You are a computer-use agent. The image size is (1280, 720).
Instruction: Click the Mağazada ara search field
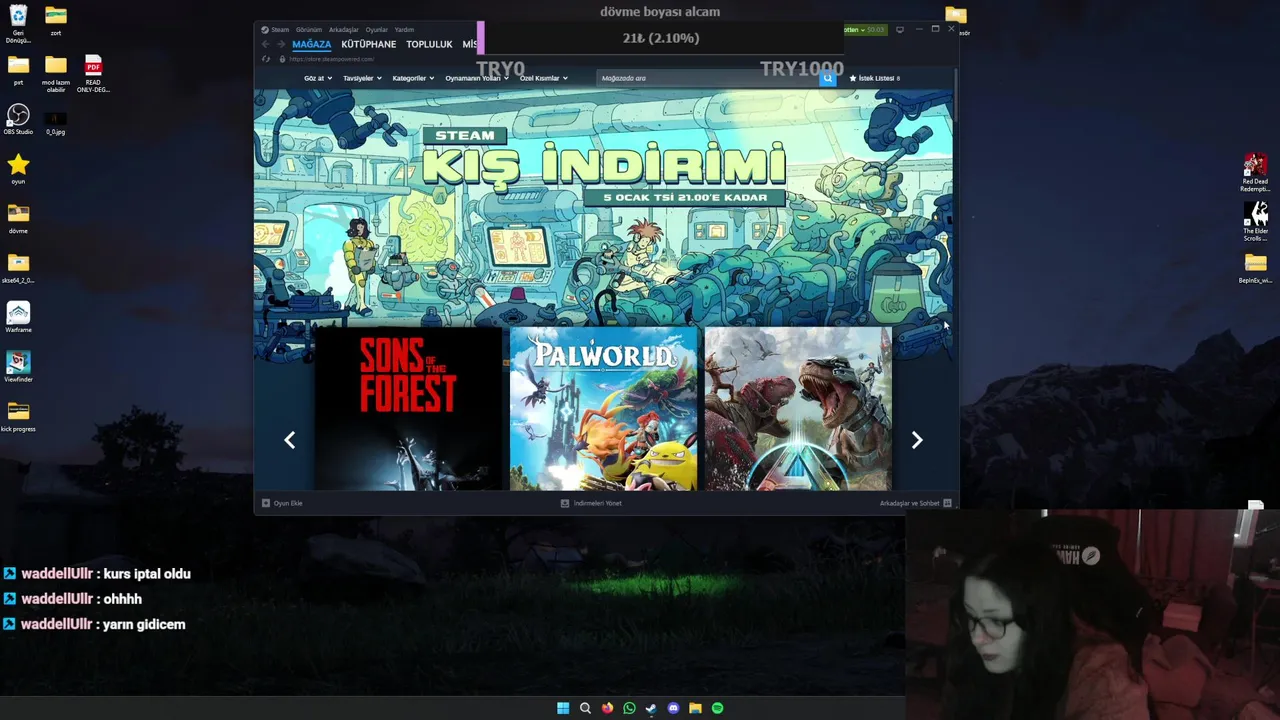point(708,78)
